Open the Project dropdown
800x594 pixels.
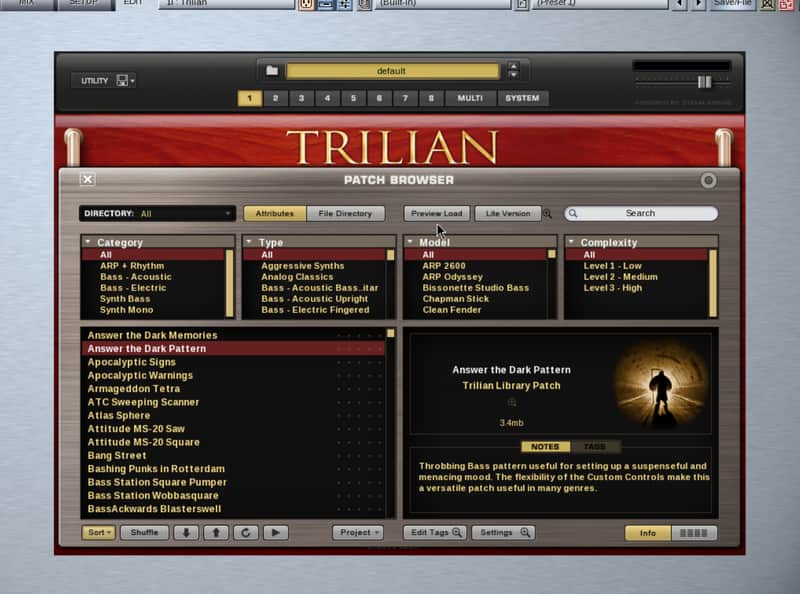[358, 533]
